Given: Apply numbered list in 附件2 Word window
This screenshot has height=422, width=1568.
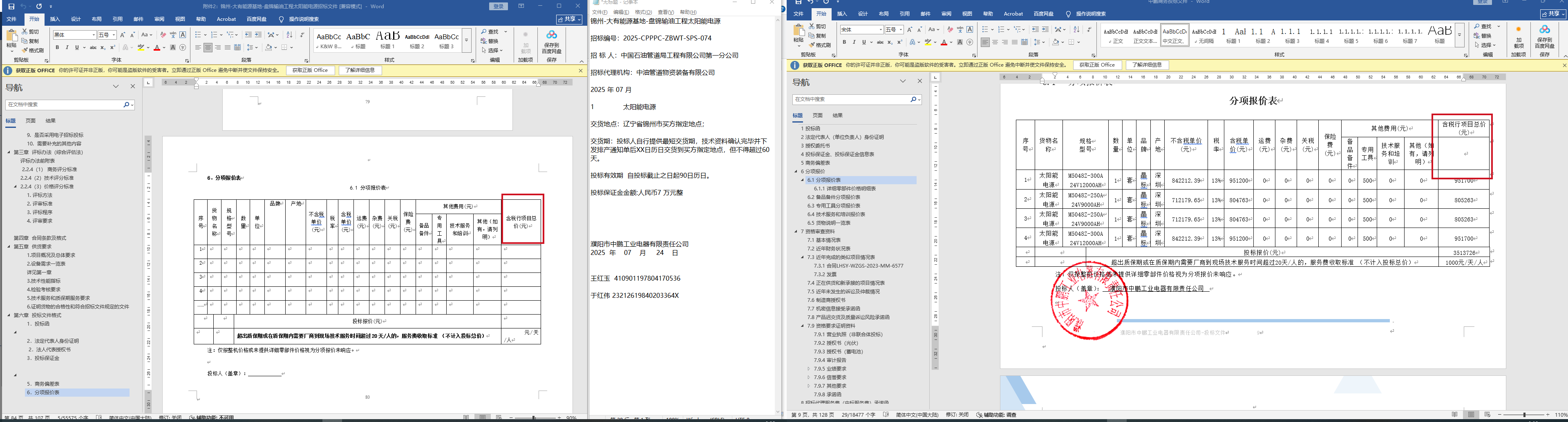Looking at the screenshot, I should coord(215,35).
